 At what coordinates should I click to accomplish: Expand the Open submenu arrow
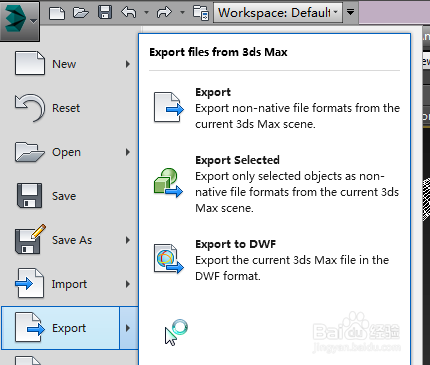click(x=128, y=152)
